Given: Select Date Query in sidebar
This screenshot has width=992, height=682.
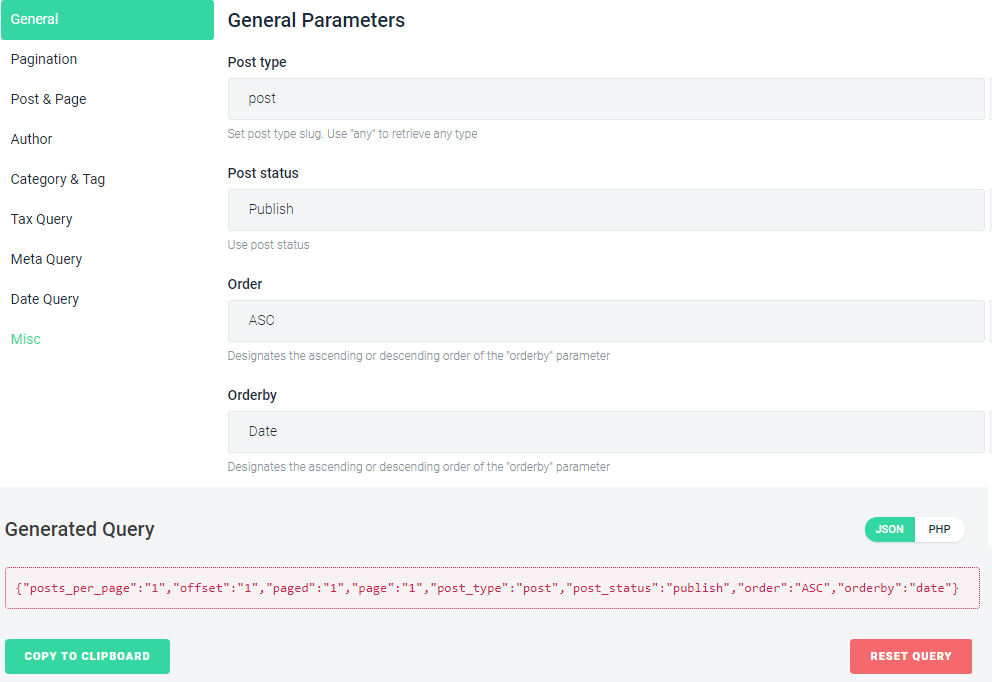Looking at the screenshot, I should [x=45, y=299].
